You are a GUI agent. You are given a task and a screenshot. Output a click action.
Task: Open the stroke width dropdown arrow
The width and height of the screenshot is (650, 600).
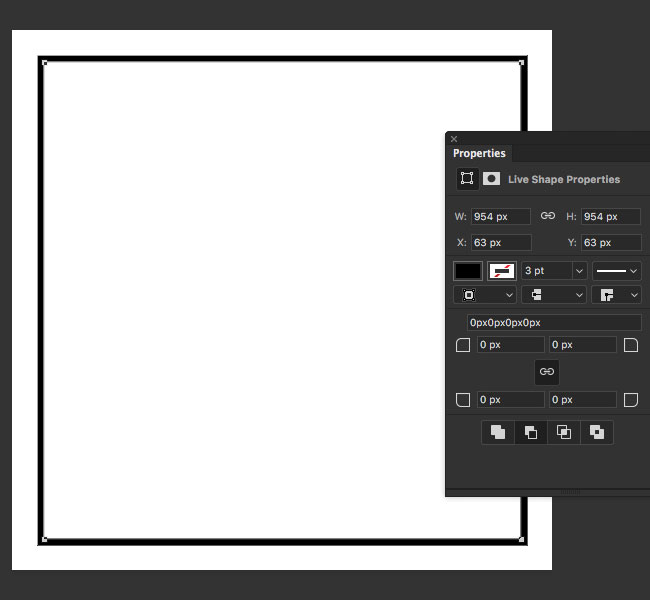click(x=580, y=271)
